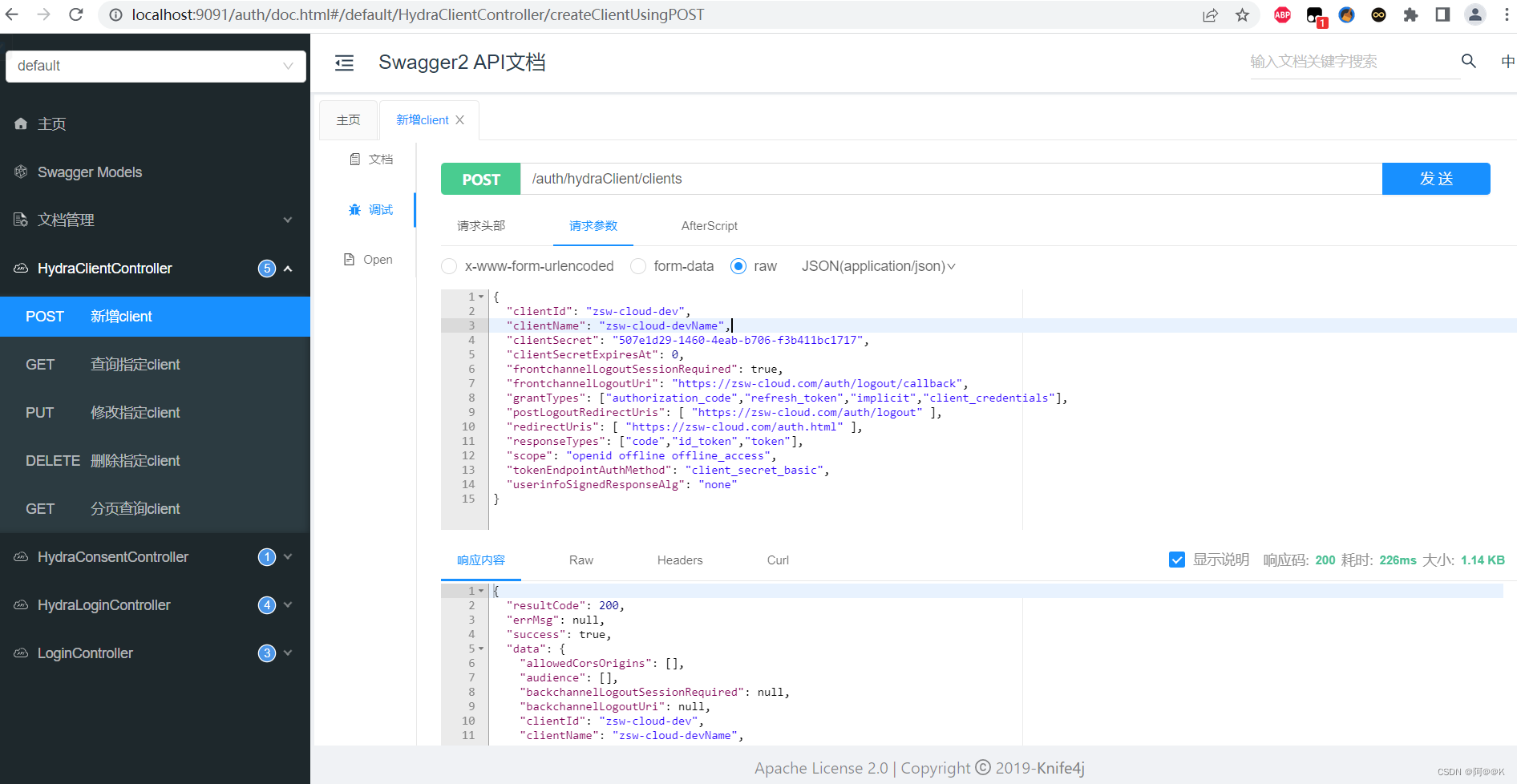Open the AfterScript tab
The image size is (1517, 784).
tap(710, 226)
